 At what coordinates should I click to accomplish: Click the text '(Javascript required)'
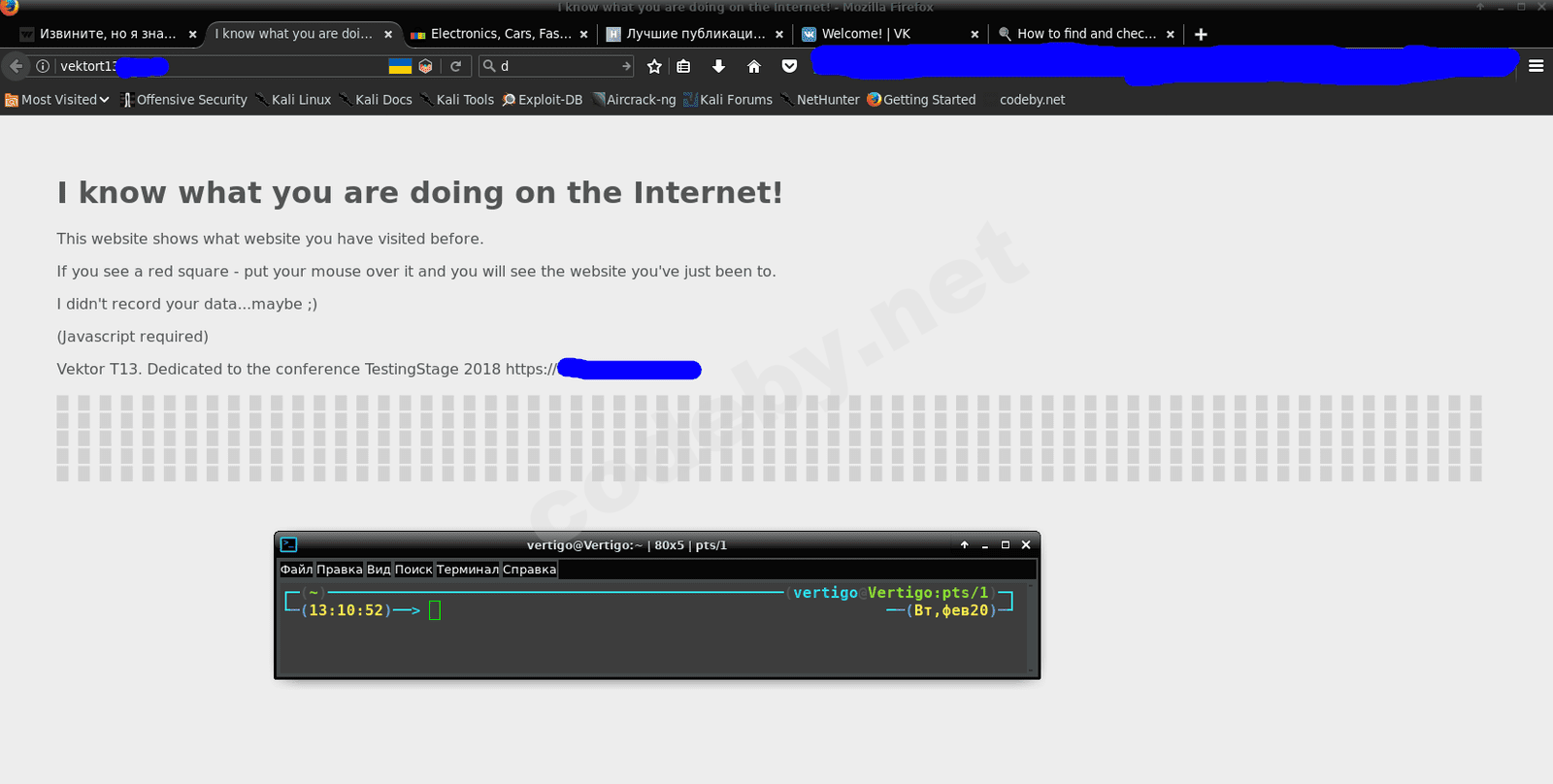click(x=133, y=337)
